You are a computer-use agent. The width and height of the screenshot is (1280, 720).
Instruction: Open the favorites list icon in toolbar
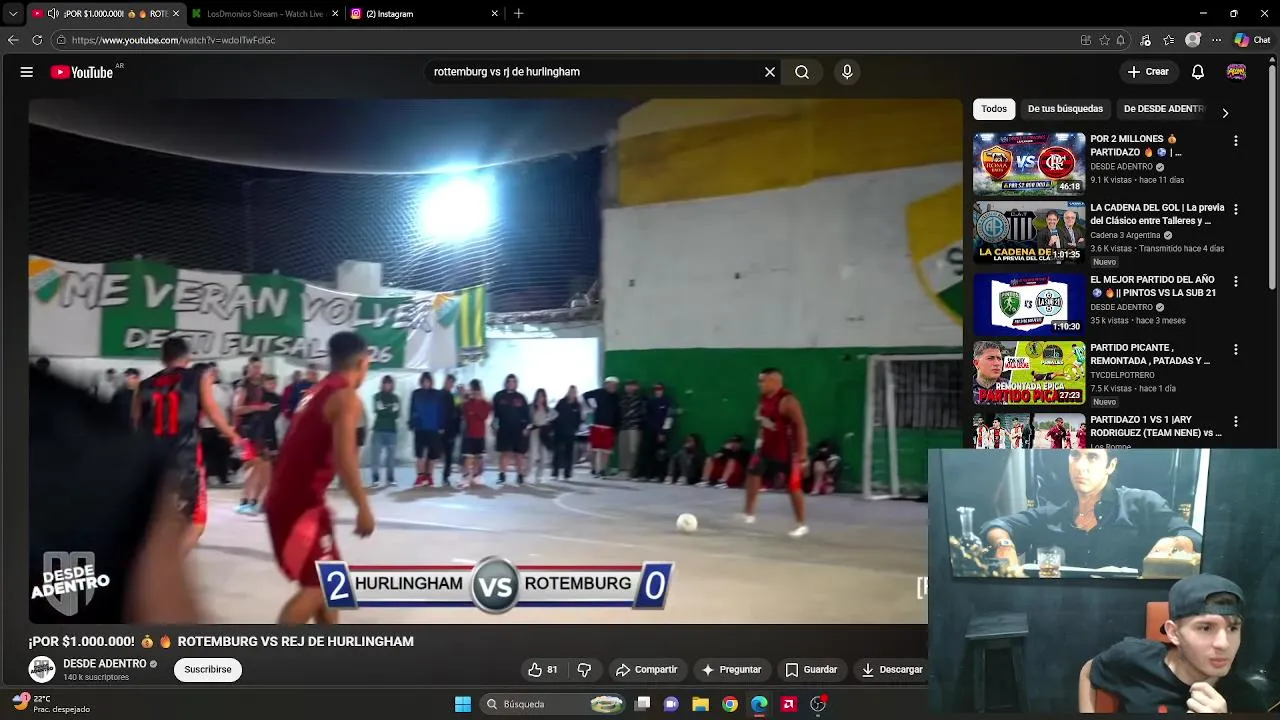[x=1168, y=40]
